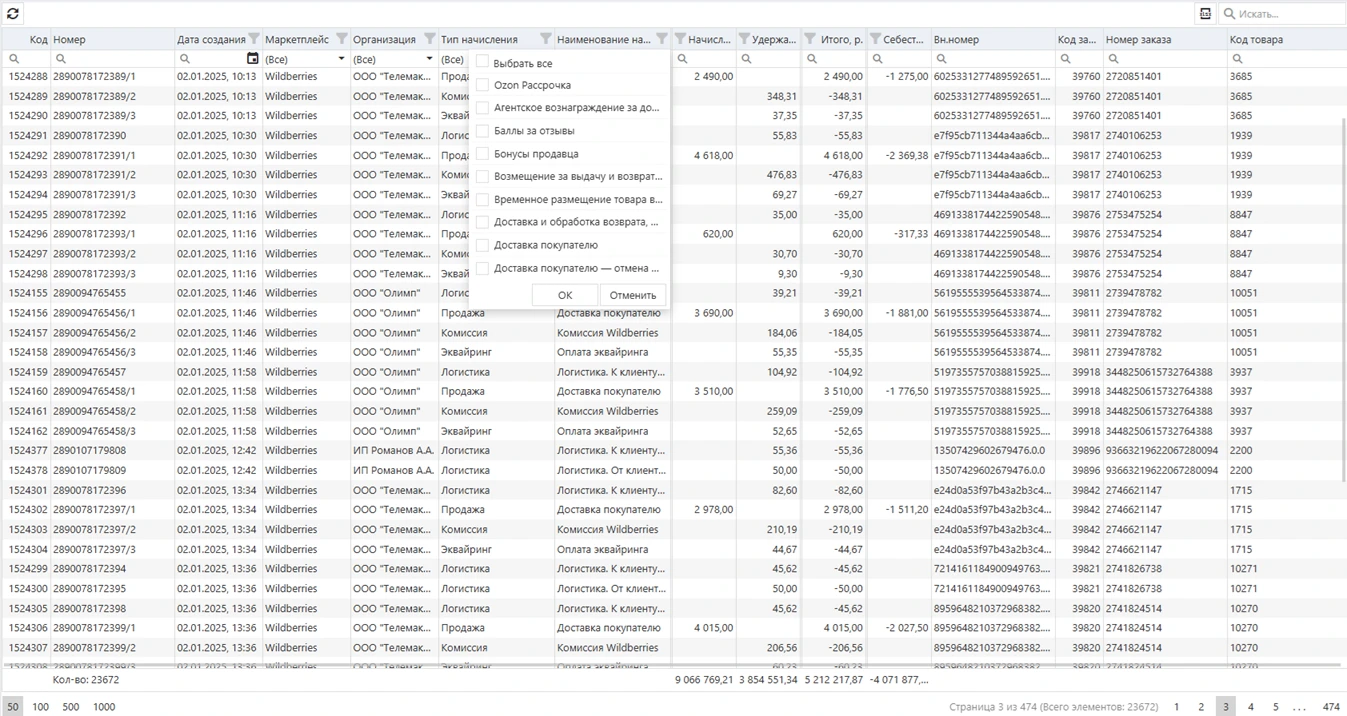The width and height of the screenshot is (1347, 716).
Task: Refresh the table data
Action: [14, 11]
